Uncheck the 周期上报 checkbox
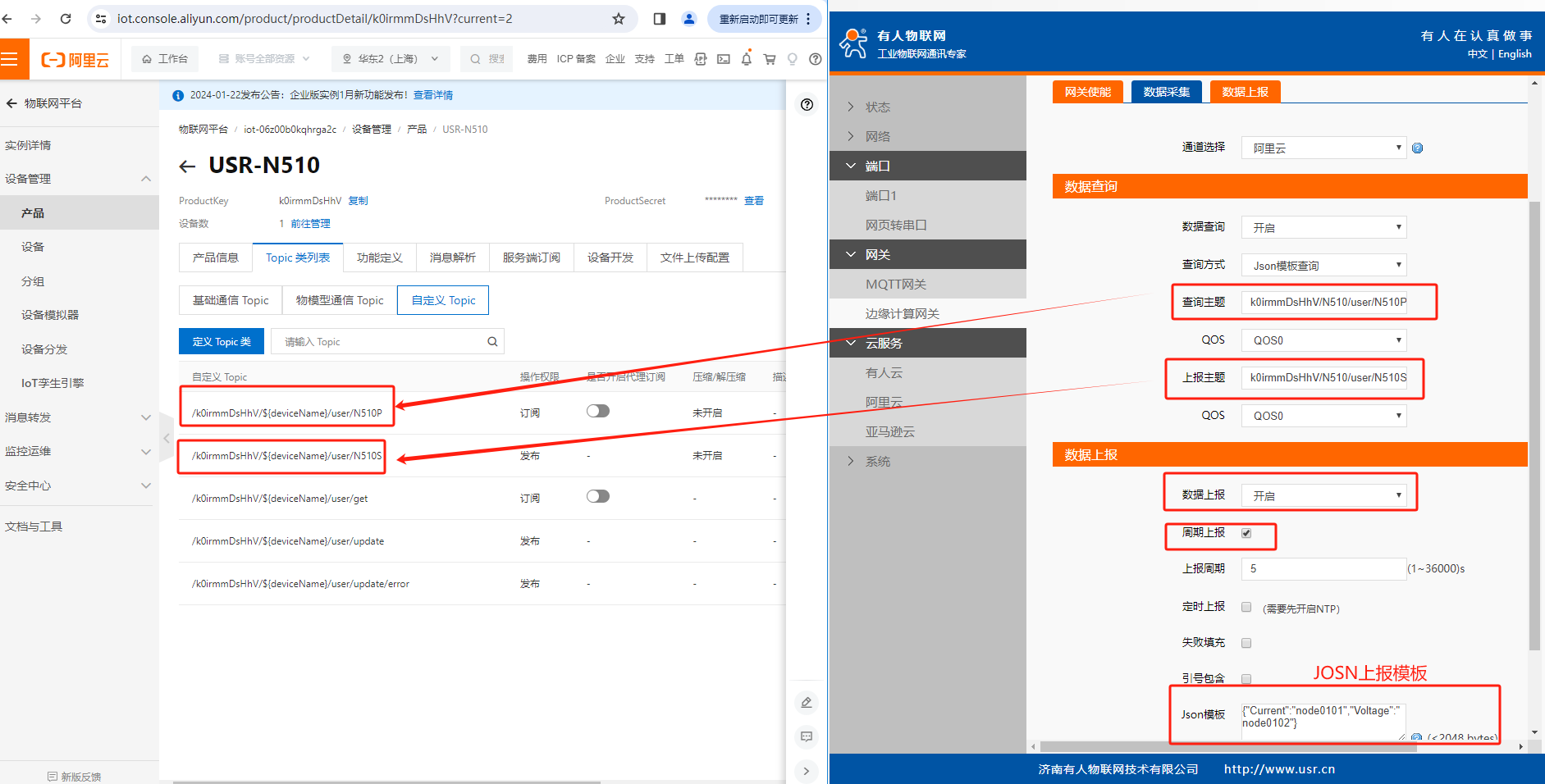 tap(1246, 533)
